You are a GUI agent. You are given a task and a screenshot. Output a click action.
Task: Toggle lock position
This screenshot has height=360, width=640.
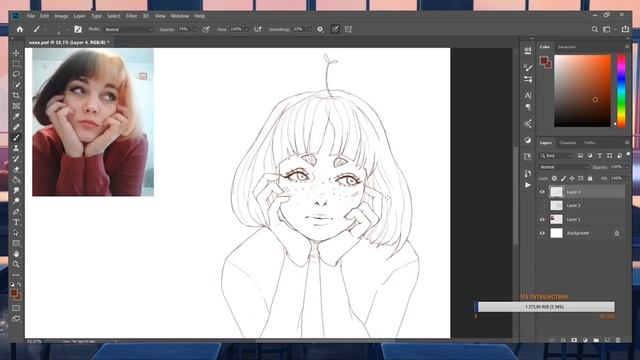pos(572,178)
